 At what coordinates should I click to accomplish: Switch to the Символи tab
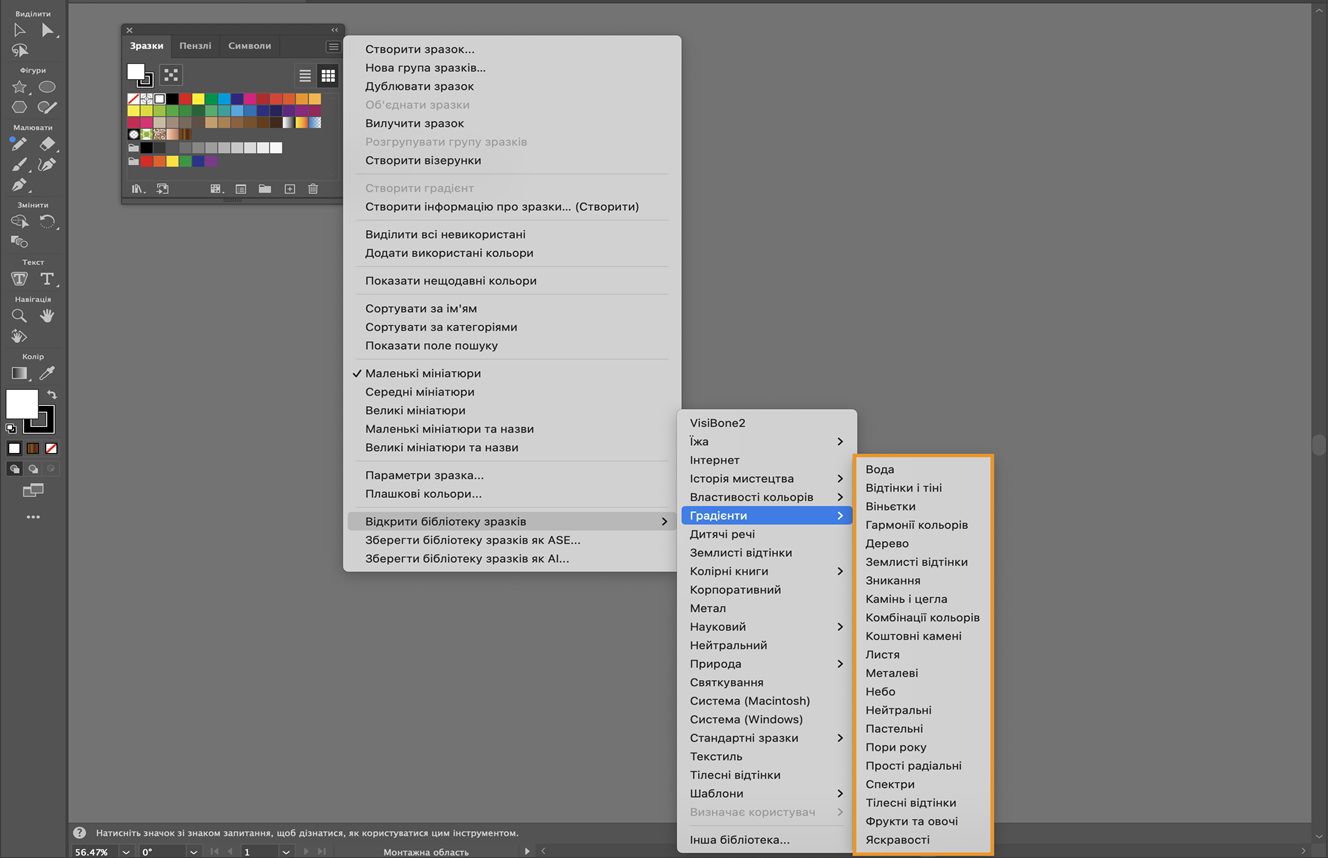point(249,46)
